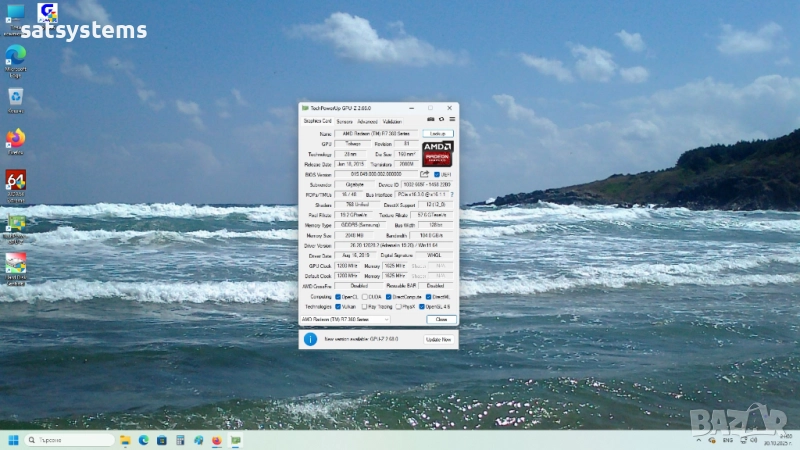This screenshot has width=800, height=450.
Task: Open the Advanced tab
Action: tap(367, 121)
